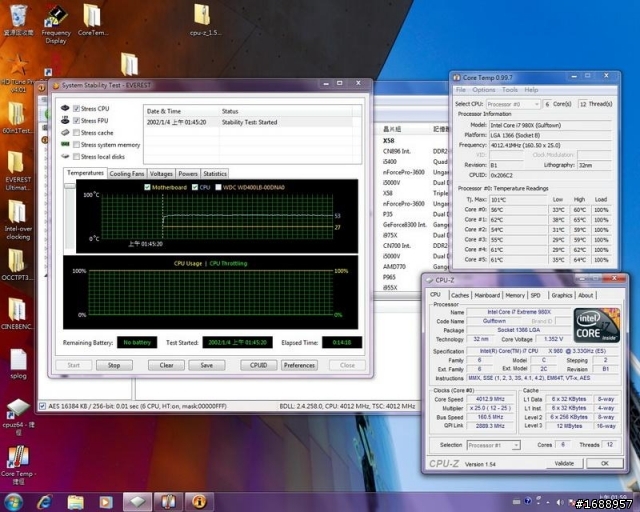Open the Processor Selection dropdown in CPU-Z

pos(493,445)
